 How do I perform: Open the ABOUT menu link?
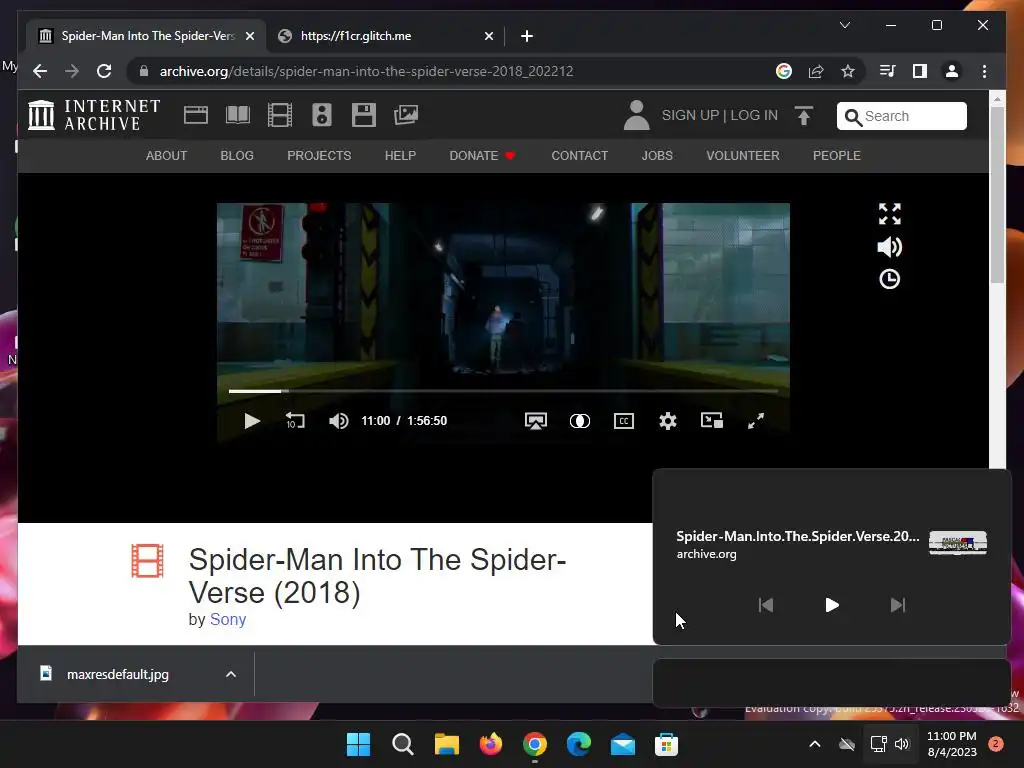167,156
